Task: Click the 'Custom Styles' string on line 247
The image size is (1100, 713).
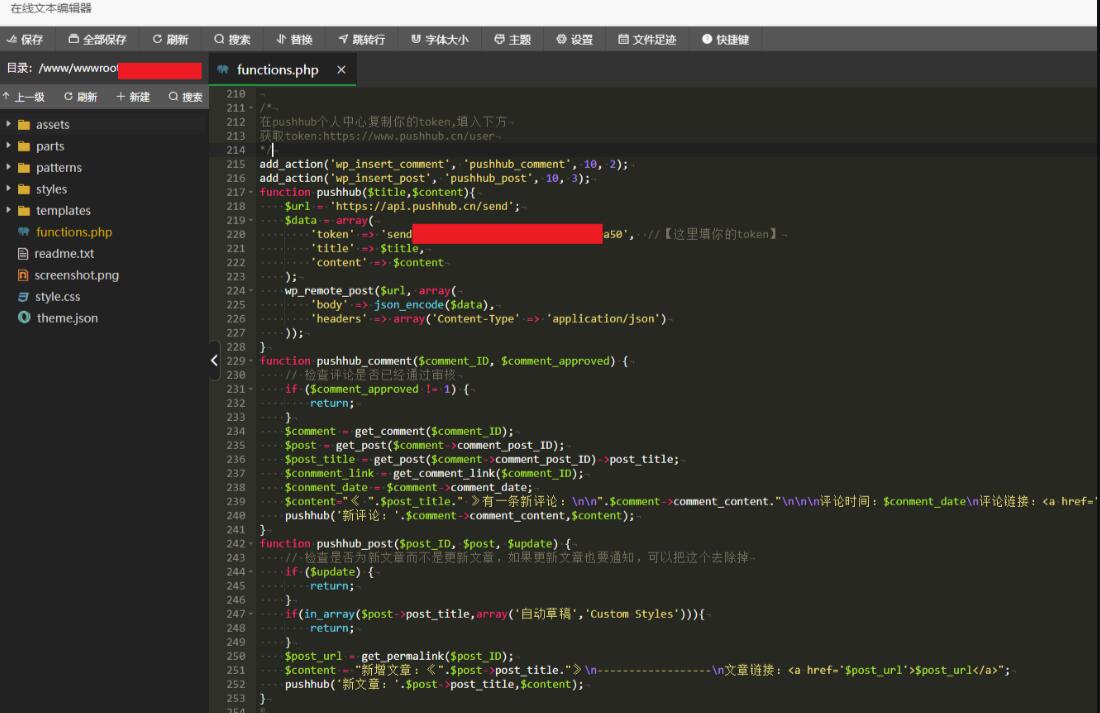Action: point(631,614)
